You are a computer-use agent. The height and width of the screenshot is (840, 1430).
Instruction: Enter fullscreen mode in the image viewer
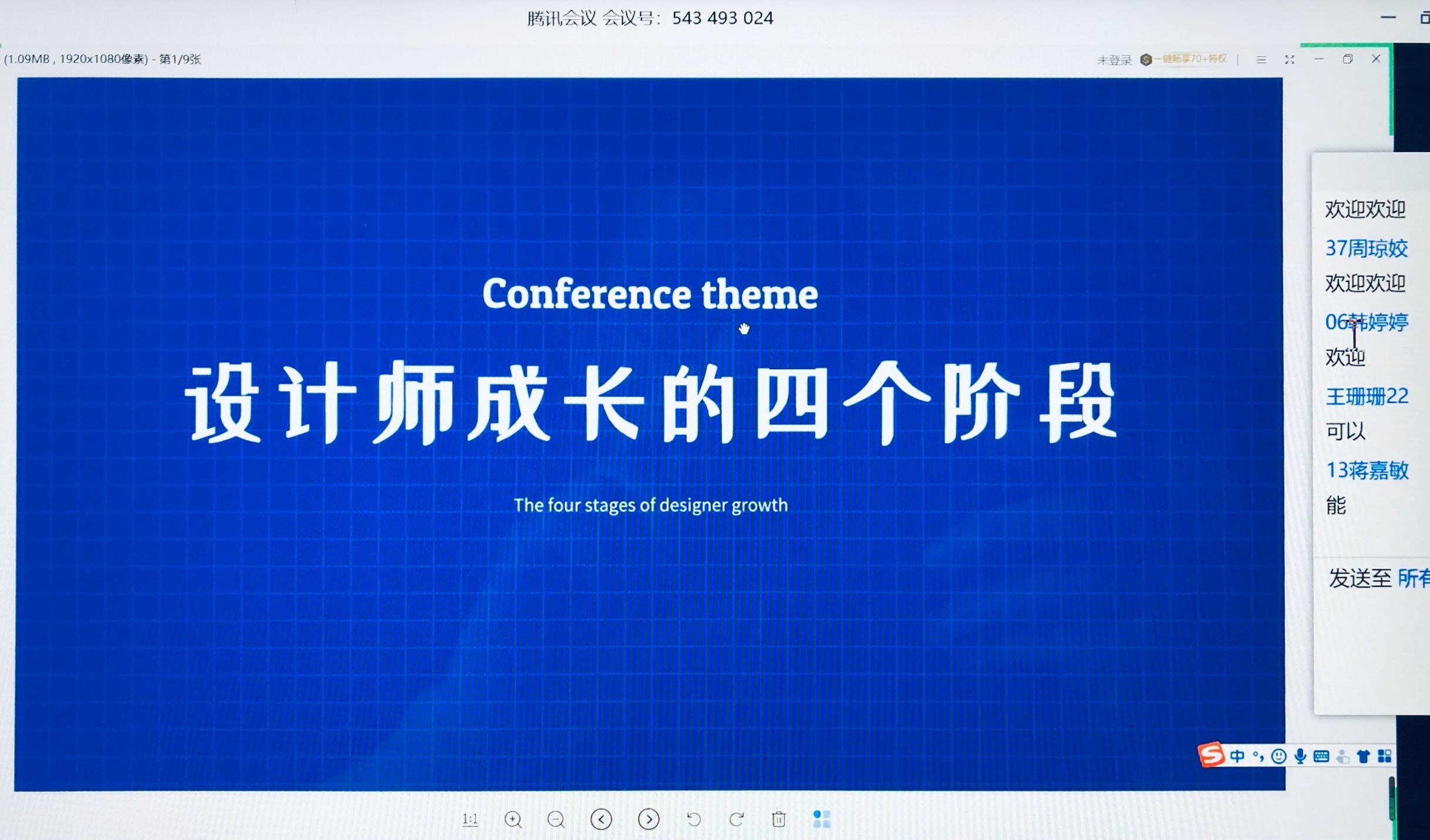(1290, 59)
